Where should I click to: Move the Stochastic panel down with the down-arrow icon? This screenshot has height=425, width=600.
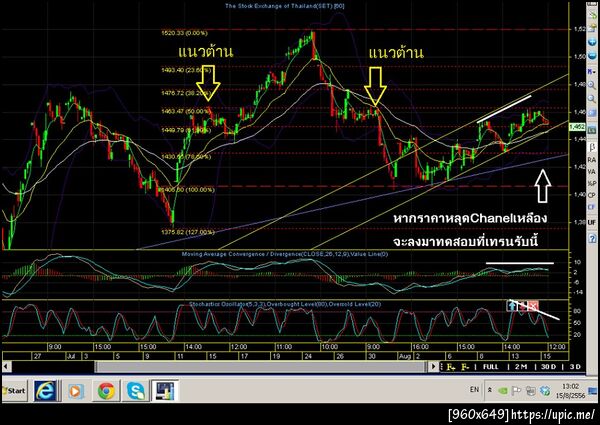pos(523,306)
